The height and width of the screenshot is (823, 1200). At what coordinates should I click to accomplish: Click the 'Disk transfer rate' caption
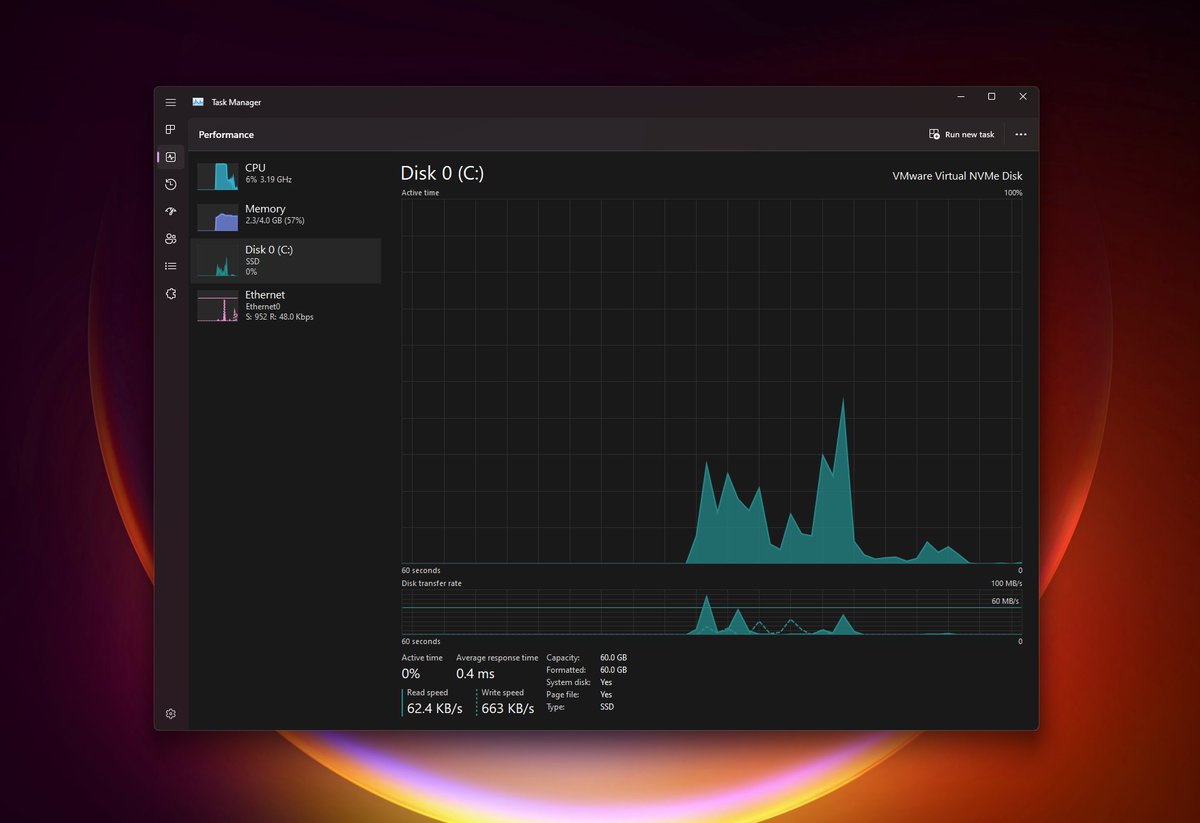coord(432,583)
